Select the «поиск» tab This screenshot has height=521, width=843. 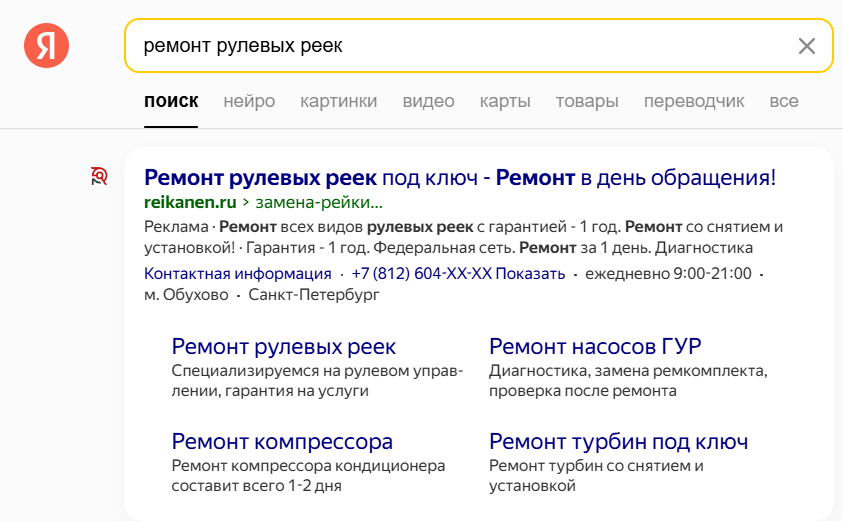(x=171, y=101)
